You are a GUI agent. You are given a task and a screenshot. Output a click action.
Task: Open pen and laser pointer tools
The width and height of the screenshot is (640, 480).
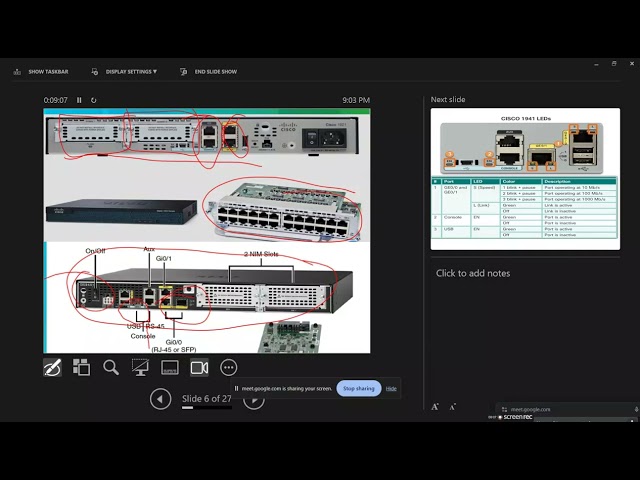(53, 367)
